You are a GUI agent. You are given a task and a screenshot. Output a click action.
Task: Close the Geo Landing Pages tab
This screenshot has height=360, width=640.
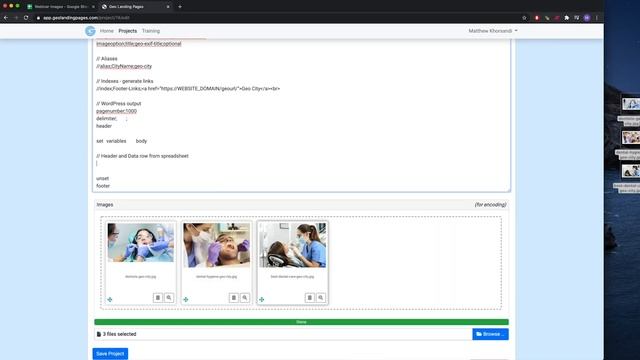(168, 7)
